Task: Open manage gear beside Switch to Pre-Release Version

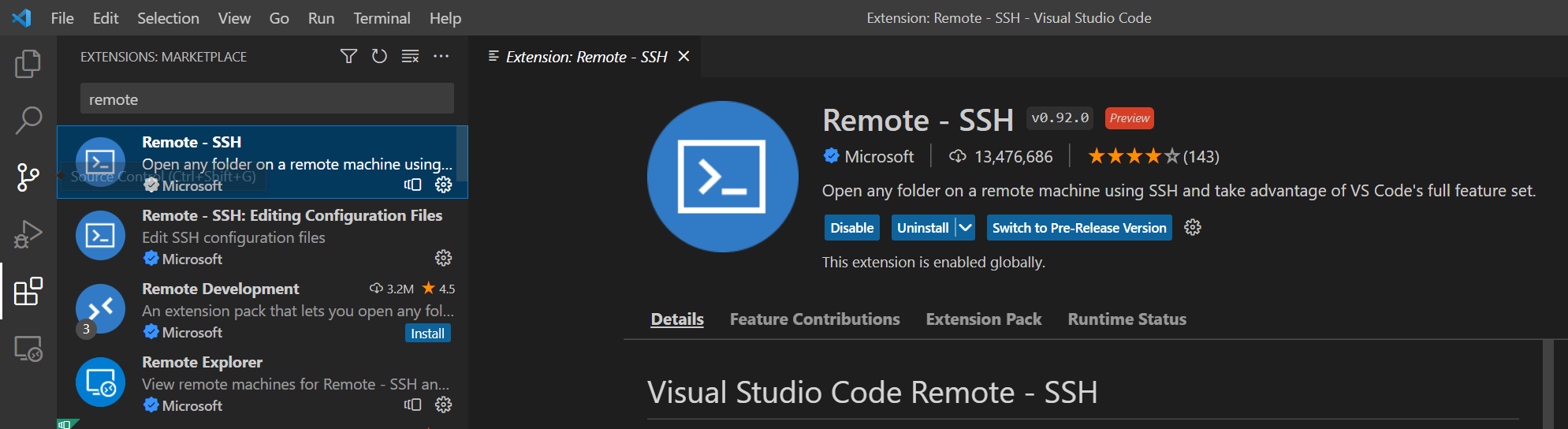Action: tap(1193, 227)
